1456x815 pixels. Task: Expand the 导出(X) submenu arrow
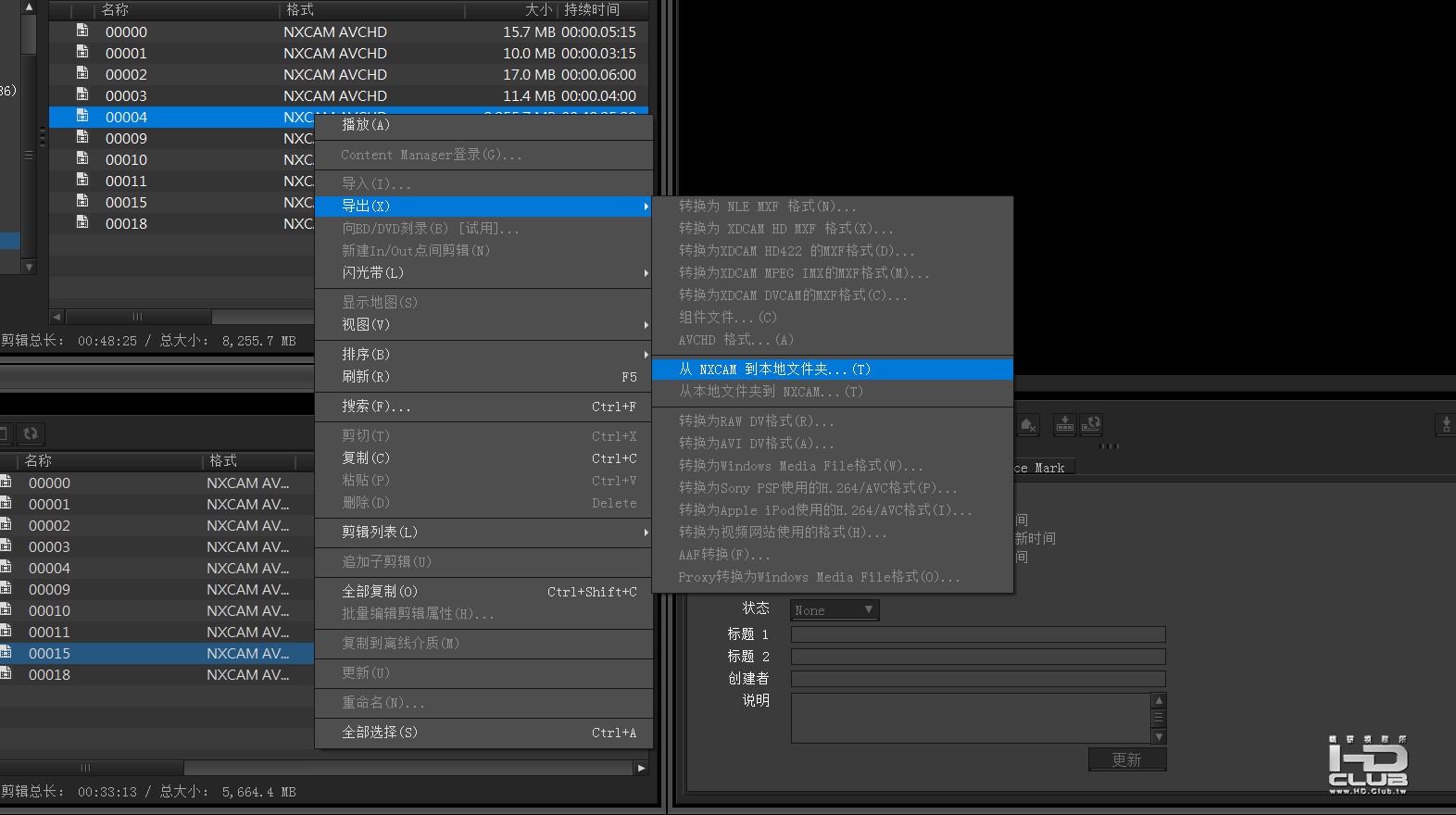pos(646,207)
